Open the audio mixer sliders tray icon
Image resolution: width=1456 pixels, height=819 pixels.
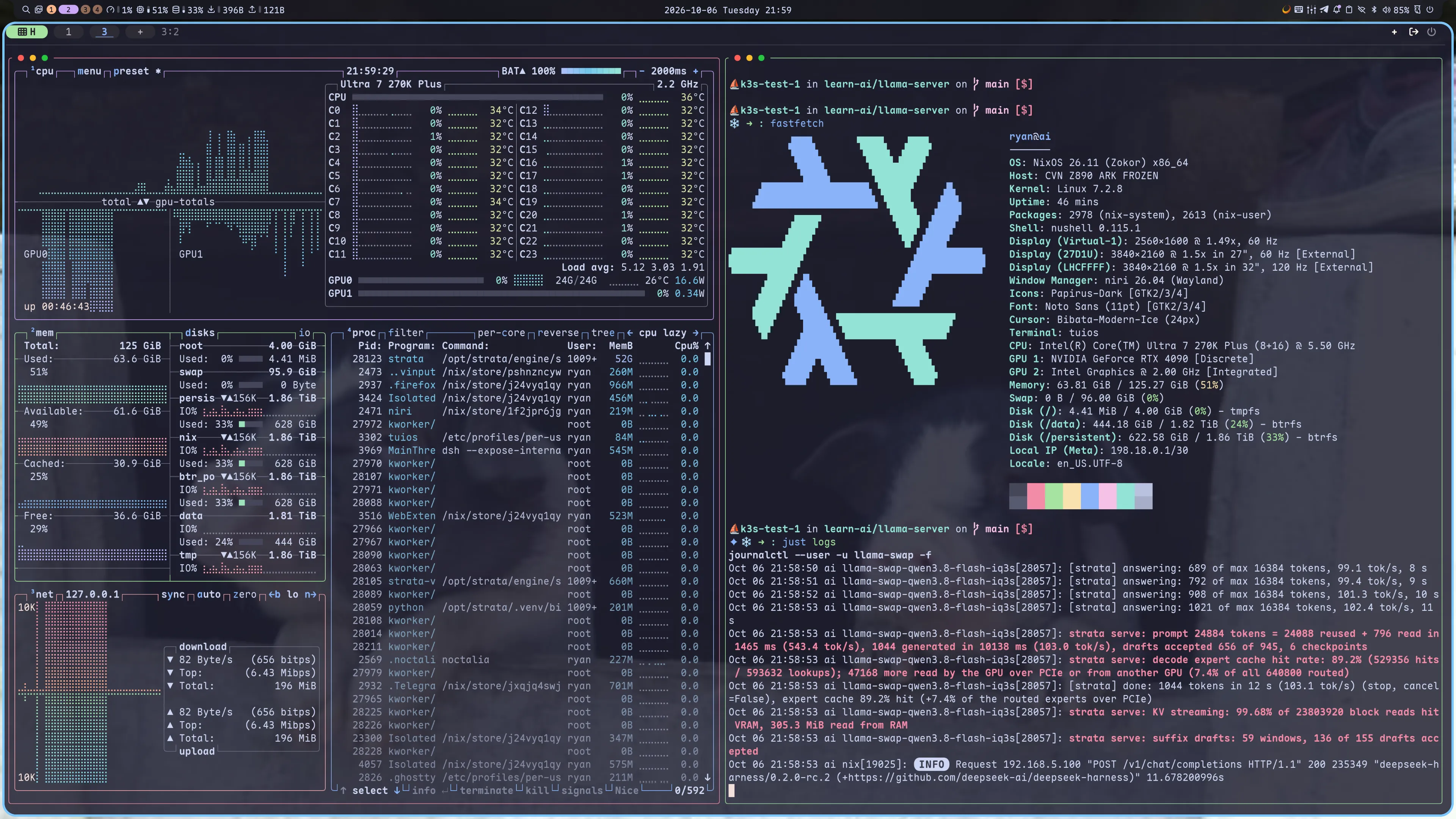click(1311, 9)
